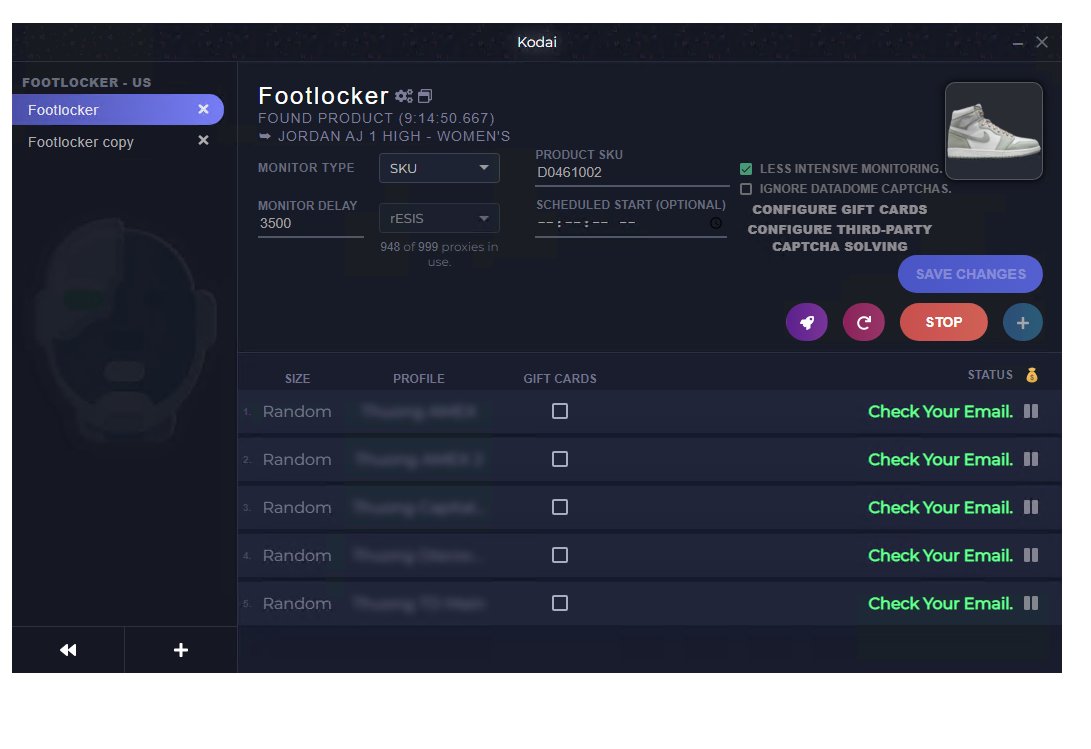Click Random size in task row 1
The width and height of the screenshot is (1091, 749).
point(297,412)
